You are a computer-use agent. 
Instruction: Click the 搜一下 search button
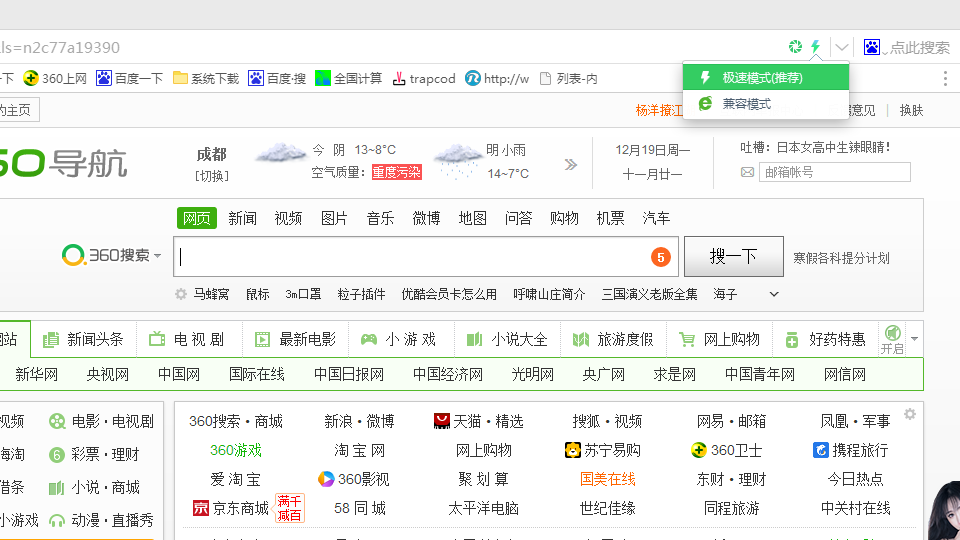733,256
